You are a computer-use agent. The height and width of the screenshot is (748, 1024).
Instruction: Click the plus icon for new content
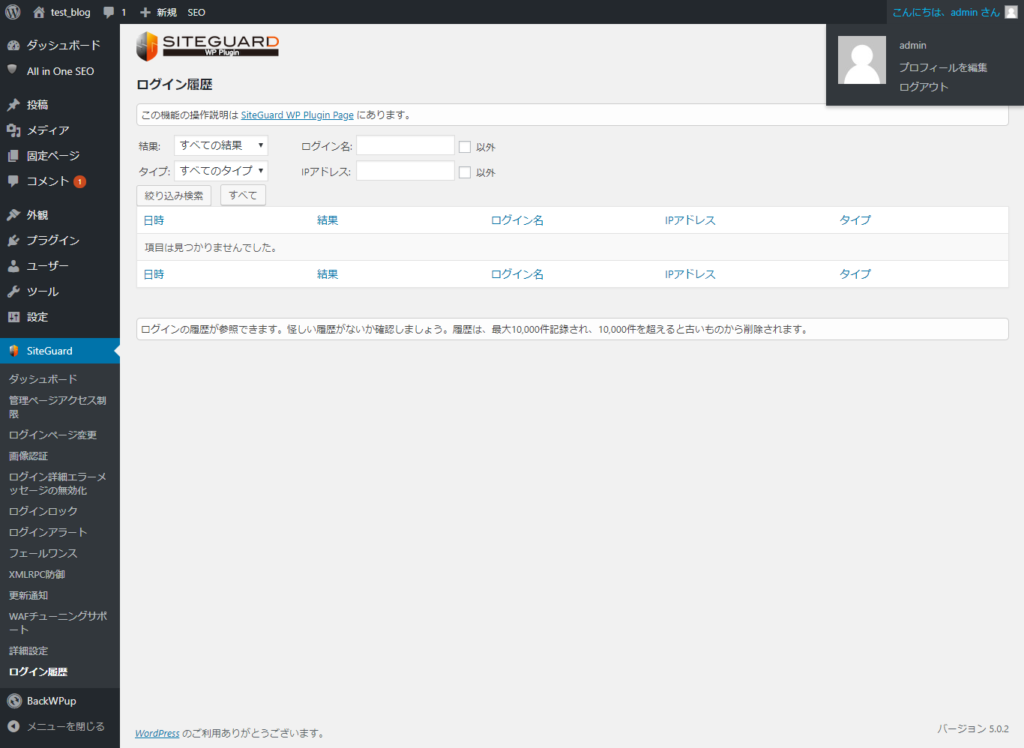pyautogui.click(x=145, y=12)
